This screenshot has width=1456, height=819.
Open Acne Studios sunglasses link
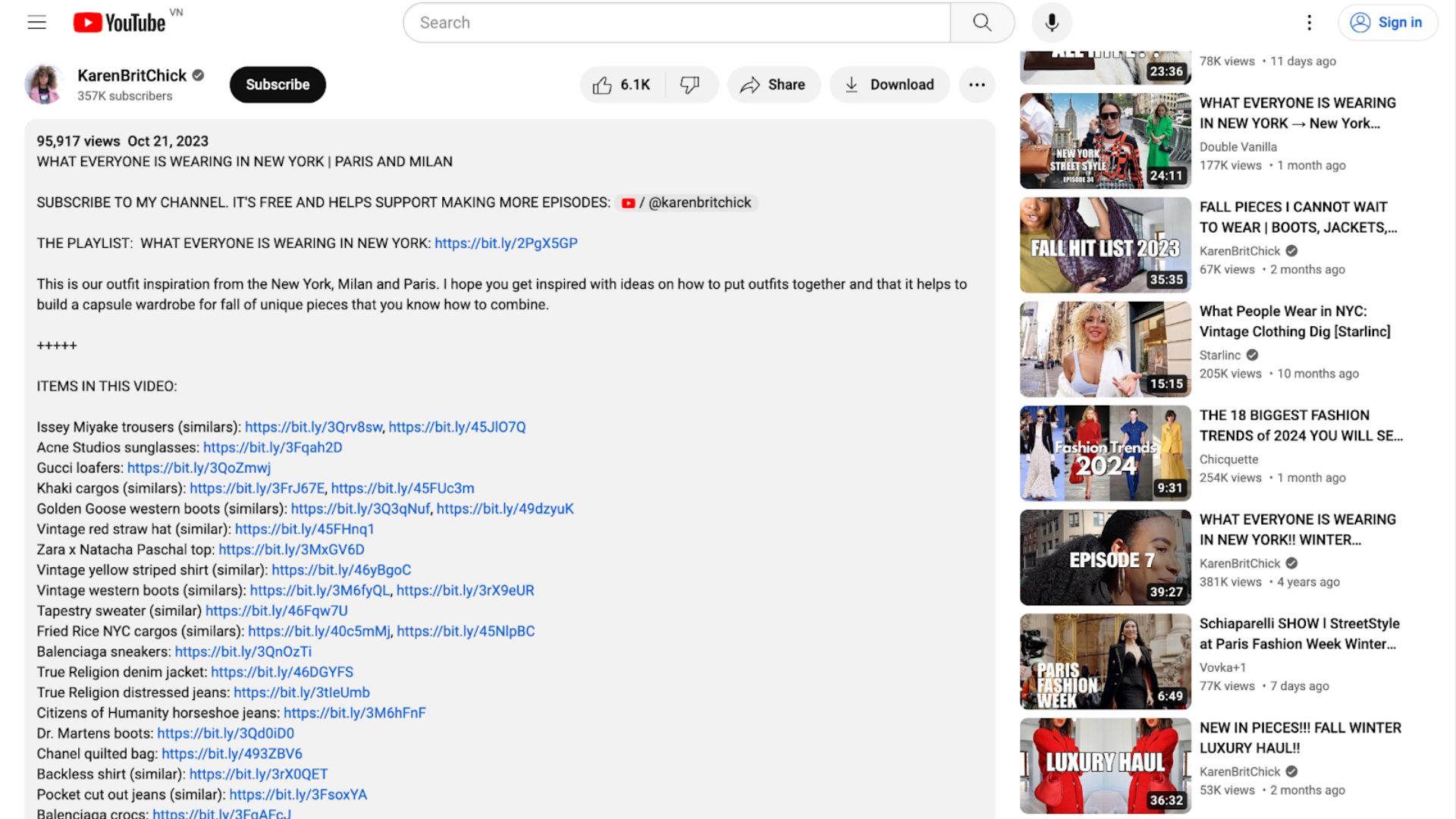coord(272,447)
